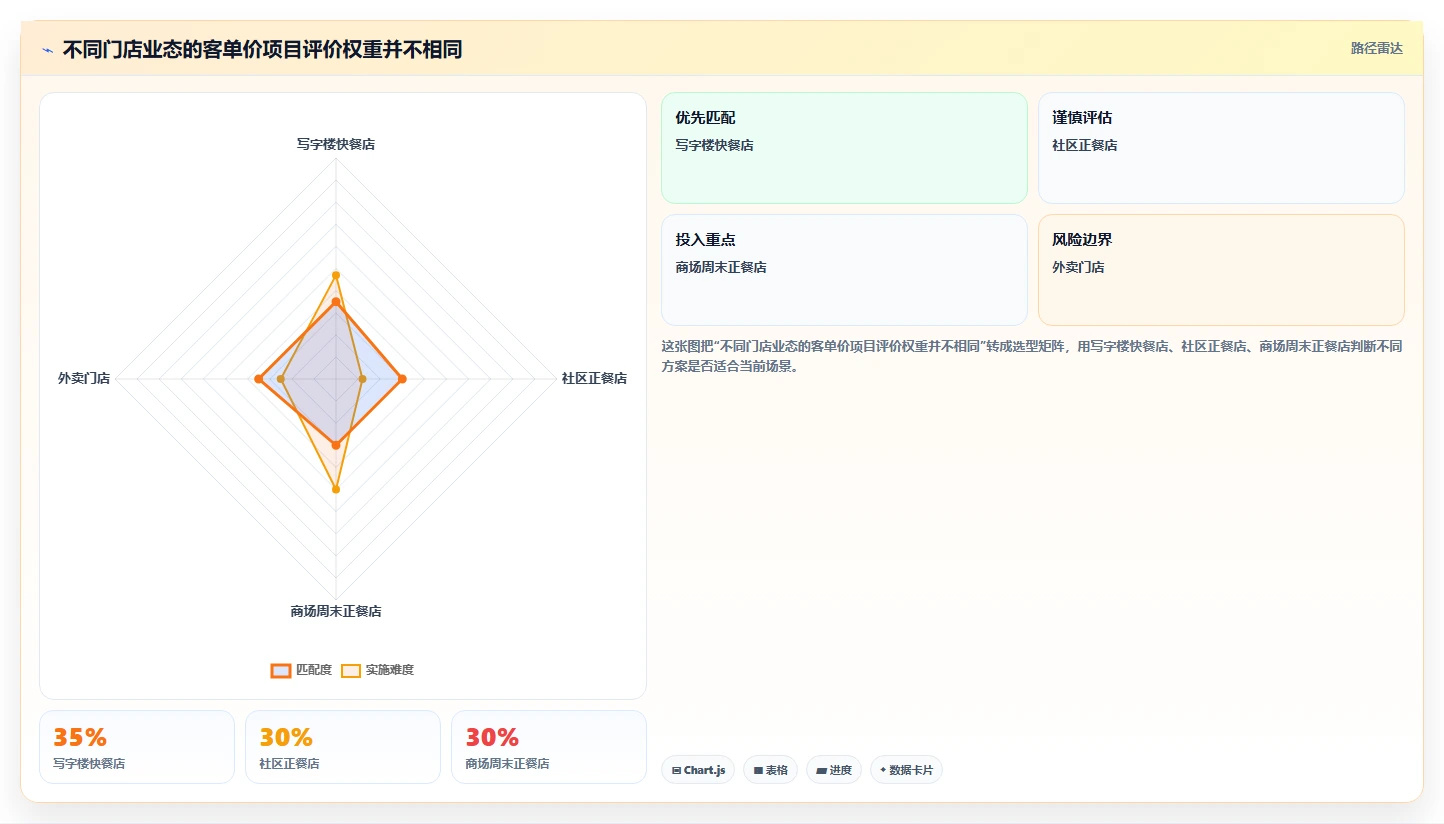Click 匹配度 point on 写字楼快餐店 axis

click(336, 301)
